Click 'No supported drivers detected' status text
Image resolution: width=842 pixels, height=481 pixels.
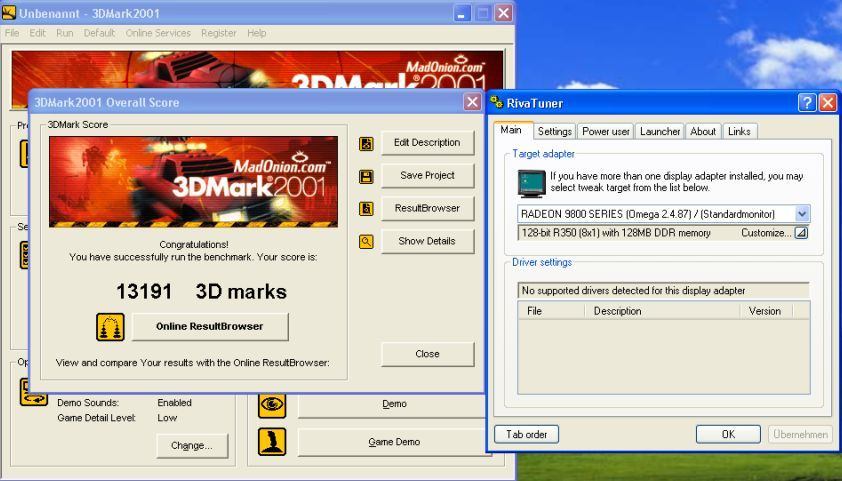pos(634,290)
